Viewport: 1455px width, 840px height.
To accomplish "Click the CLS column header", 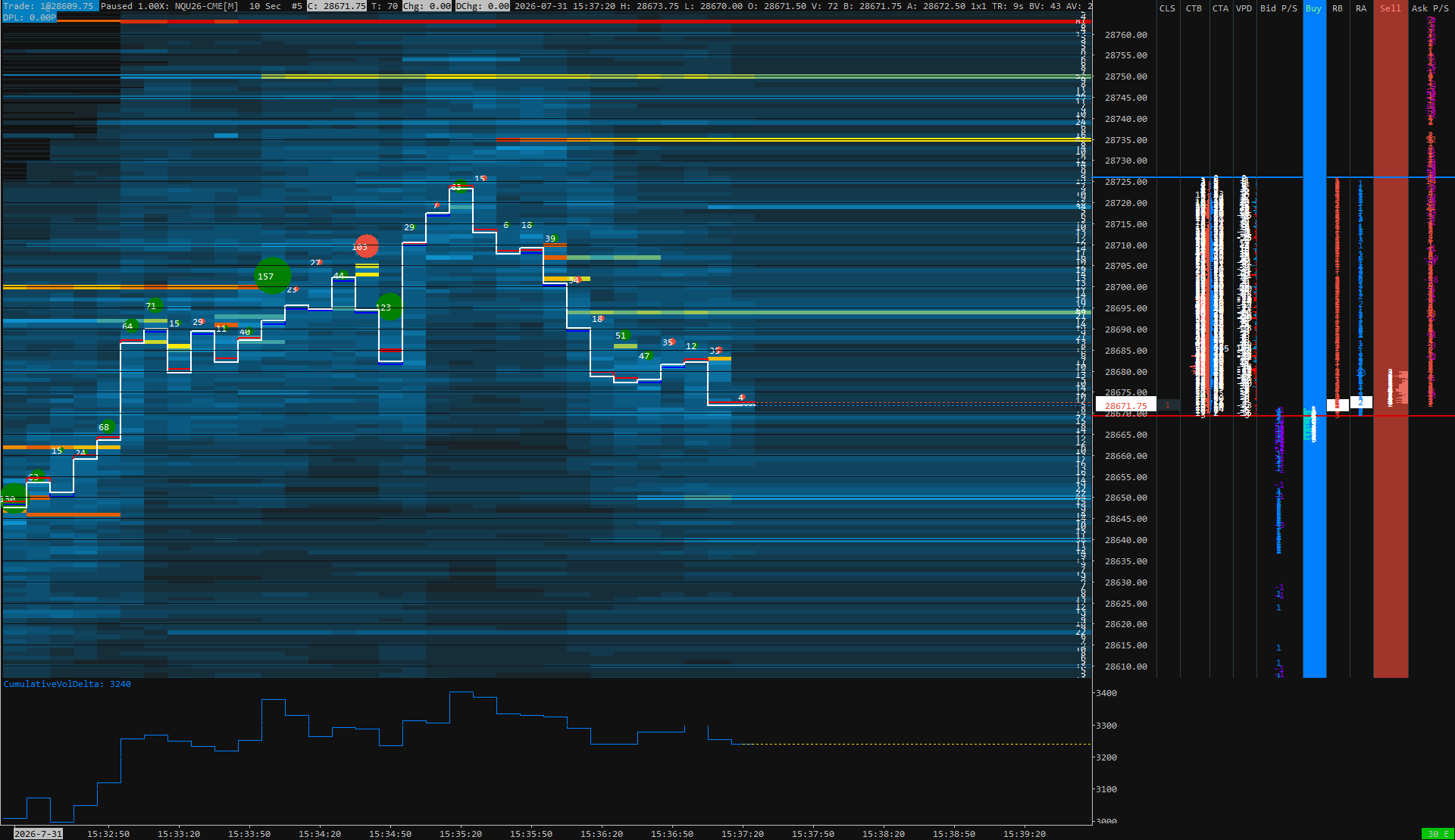I will point(1167,8).
